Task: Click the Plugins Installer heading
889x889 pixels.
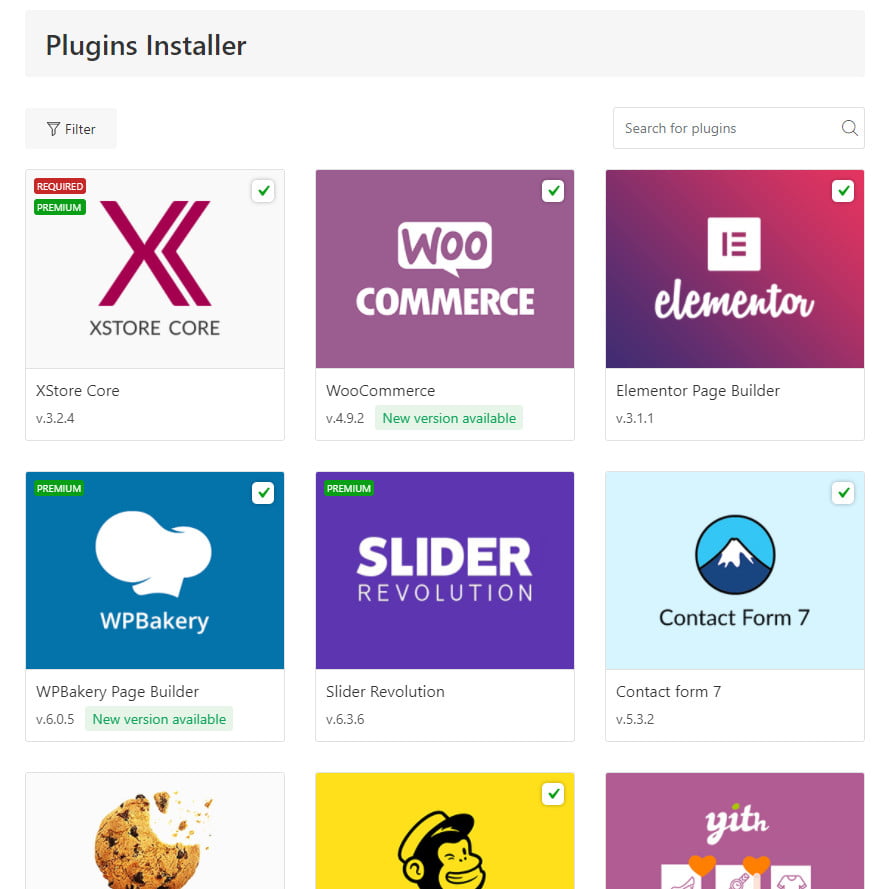Action: pos(146,46)
